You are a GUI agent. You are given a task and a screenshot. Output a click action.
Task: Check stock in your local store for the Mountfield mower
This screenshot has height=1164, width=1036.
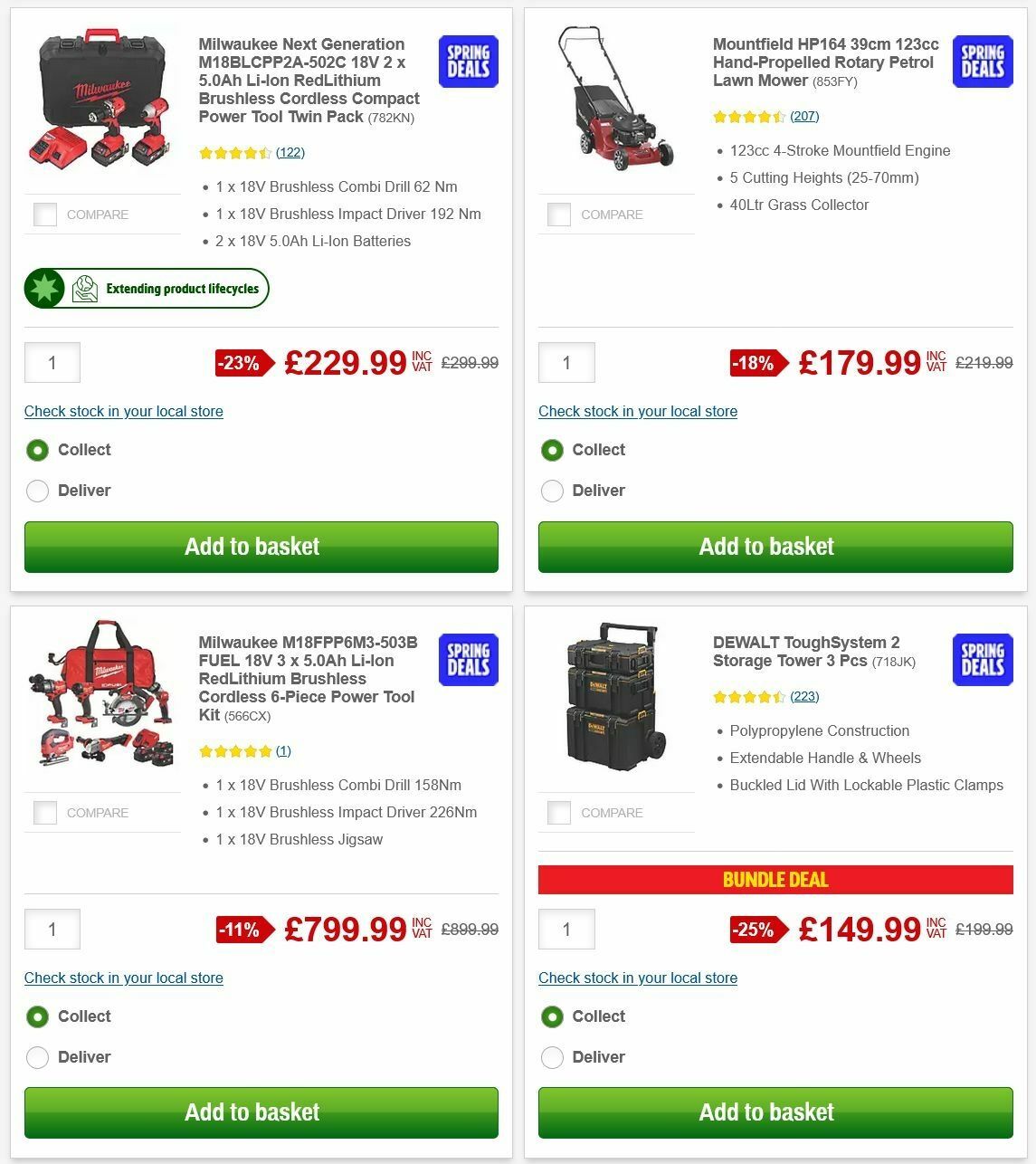click(x=637, y=412)
